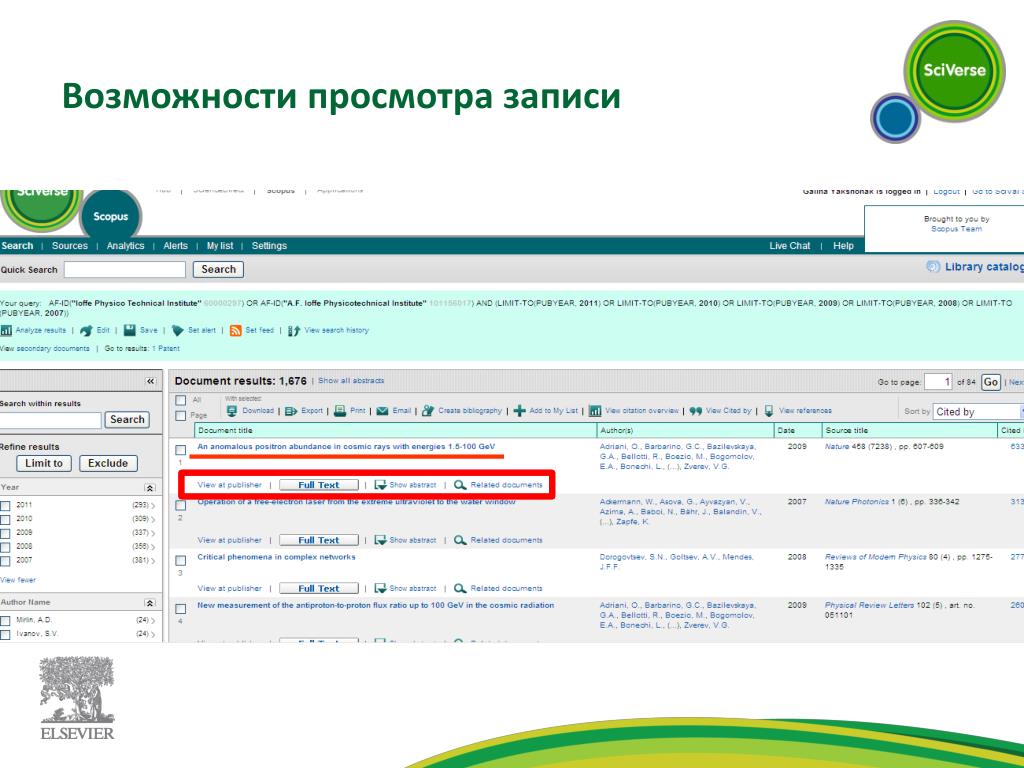This screenshot has height=768, width=1024.
Task: Click the Show all abstracts link
Action: pos(351,381)
